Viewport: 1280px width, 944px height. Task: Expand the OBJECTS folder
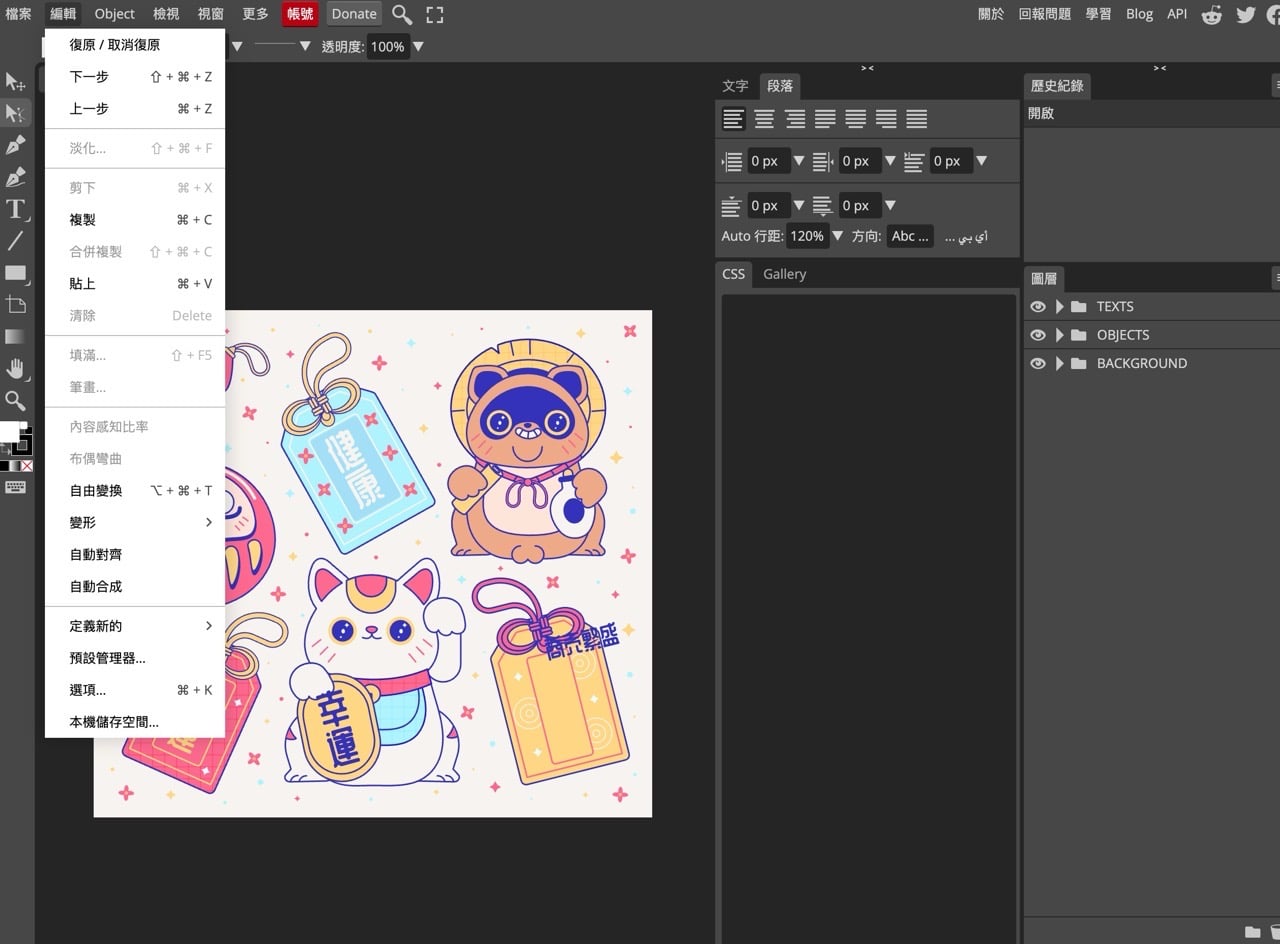click(1060, 335)
